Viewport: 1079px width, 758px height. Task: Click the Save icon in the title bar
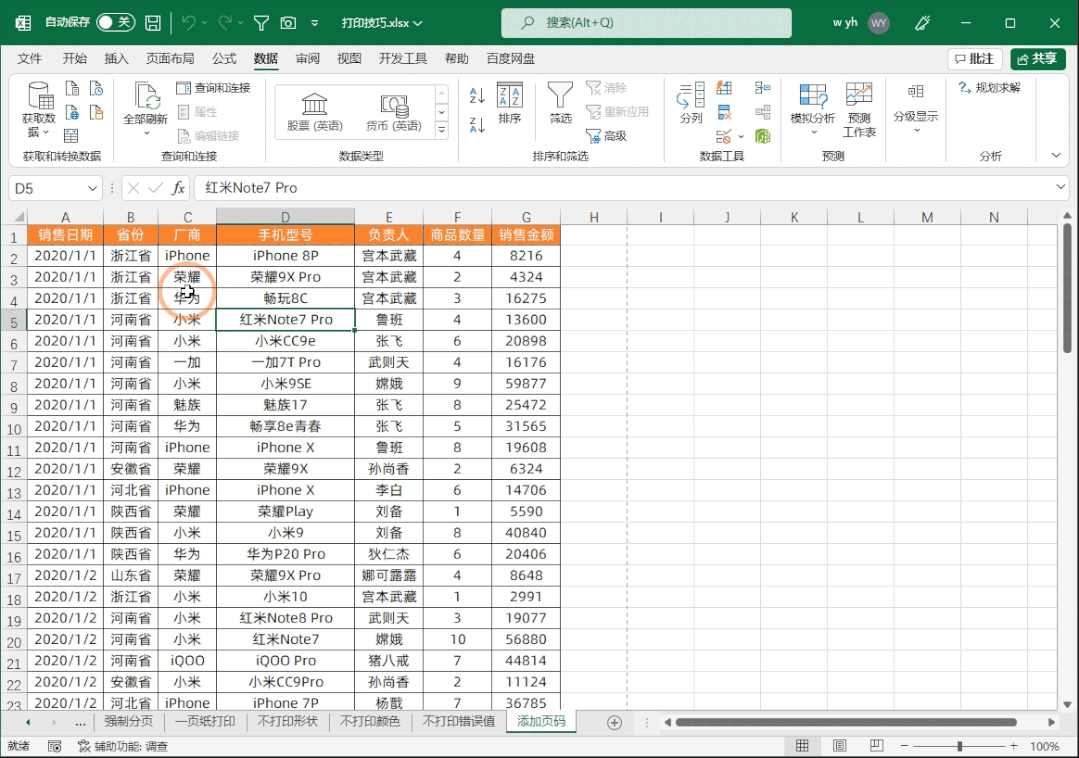pyautogui.click(x=153, y=23)
